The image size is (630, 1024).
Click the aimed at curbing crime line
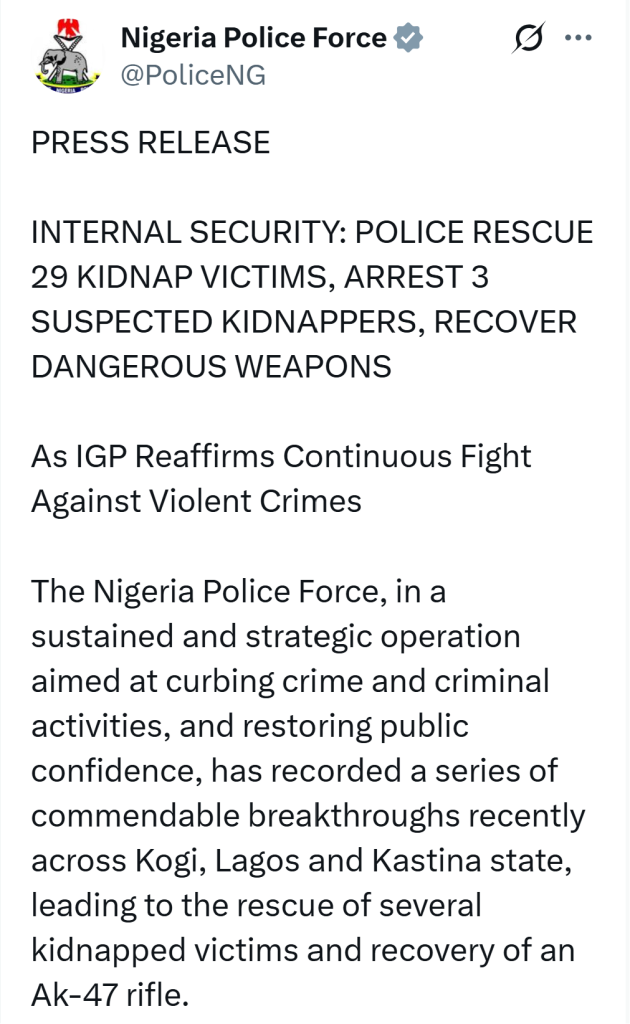[x=291, y=681]
